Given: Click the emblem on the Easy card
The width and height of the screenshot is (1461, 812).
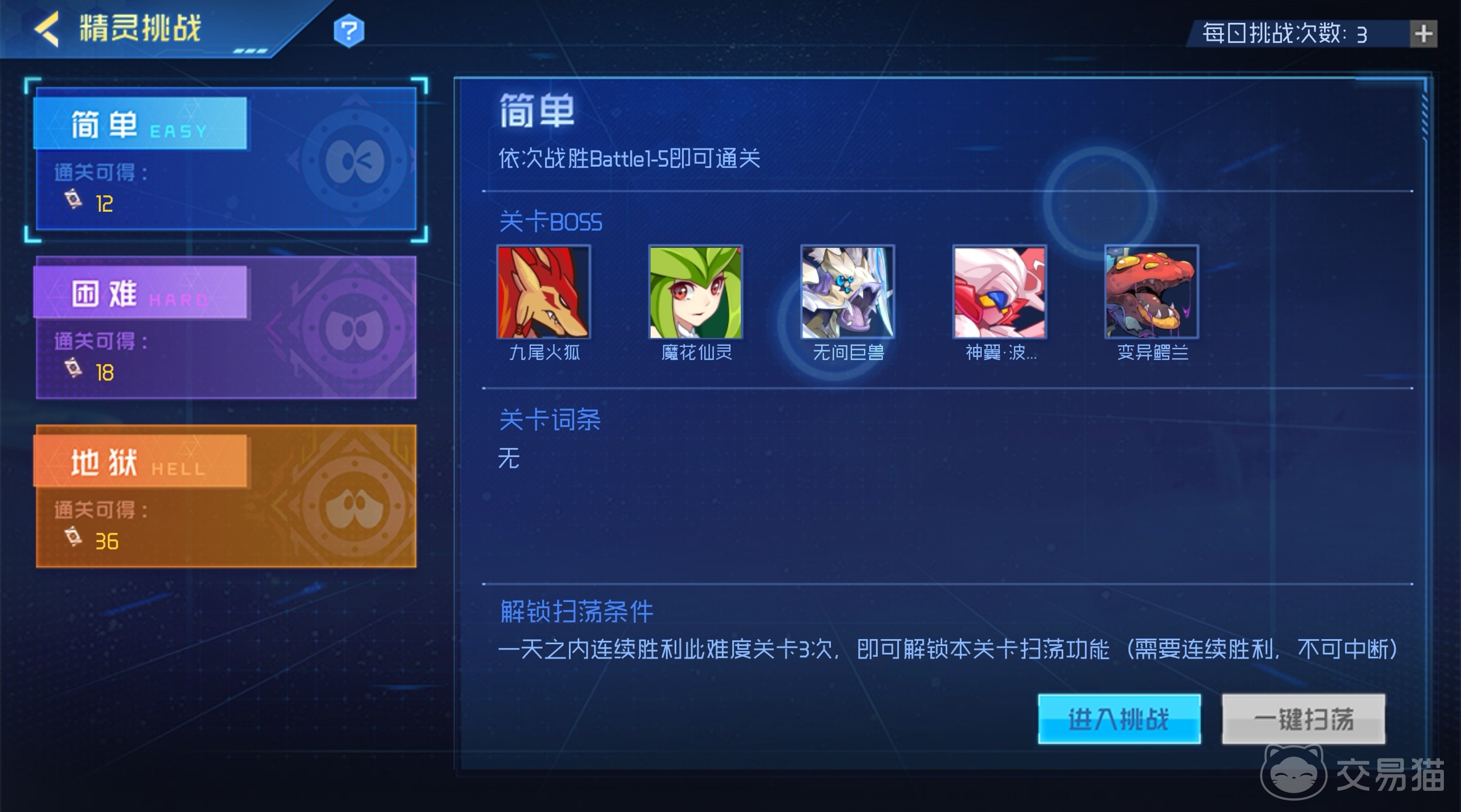Looking at the screenshot, I should point(355,161).
